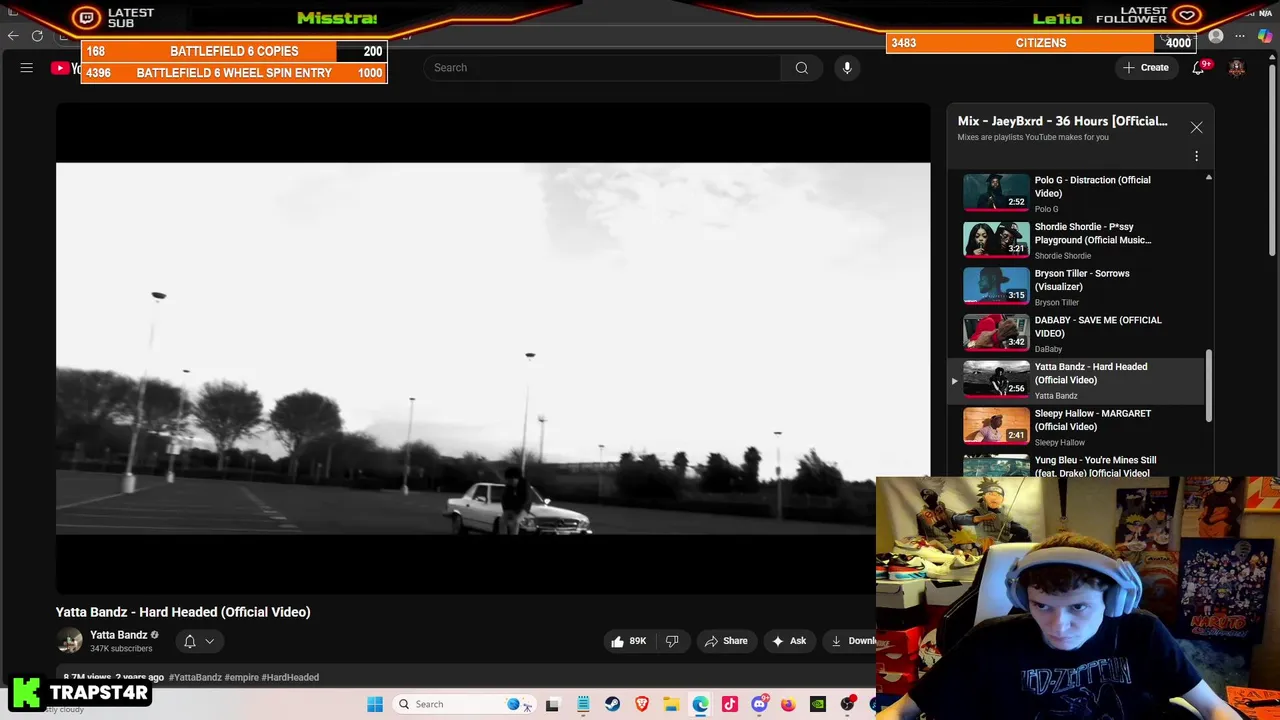Open TikTok from the taskbar

[x=730, y=704]
